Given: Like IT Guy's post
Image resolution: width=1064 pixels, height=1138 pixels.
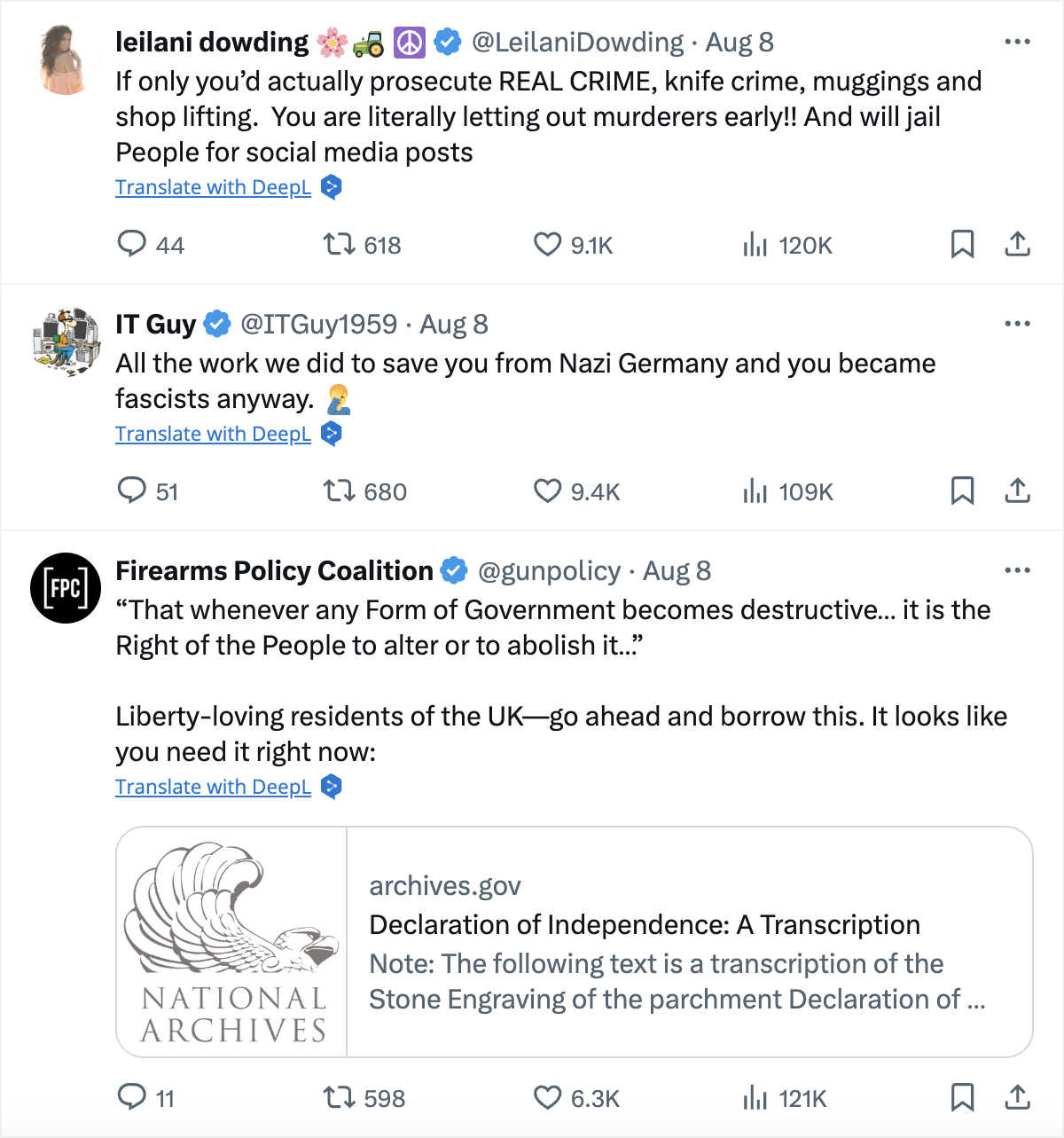Looking at the screenshot, I should point(547,491).
